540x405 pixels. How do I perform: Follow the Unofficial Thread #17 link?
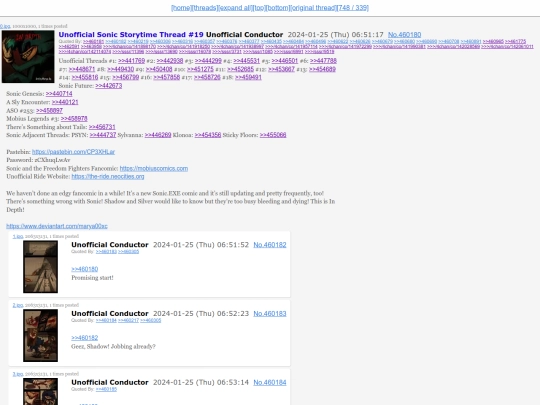pos(207,77)
